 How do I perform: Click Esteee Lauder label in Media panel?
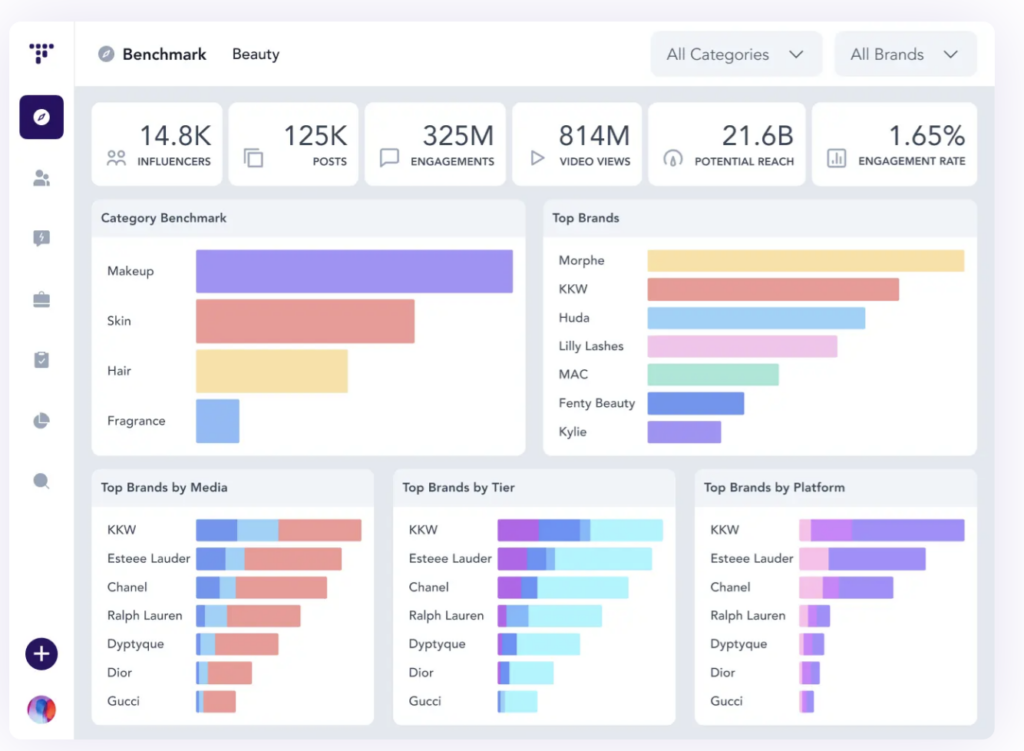(x=148, y=558)
